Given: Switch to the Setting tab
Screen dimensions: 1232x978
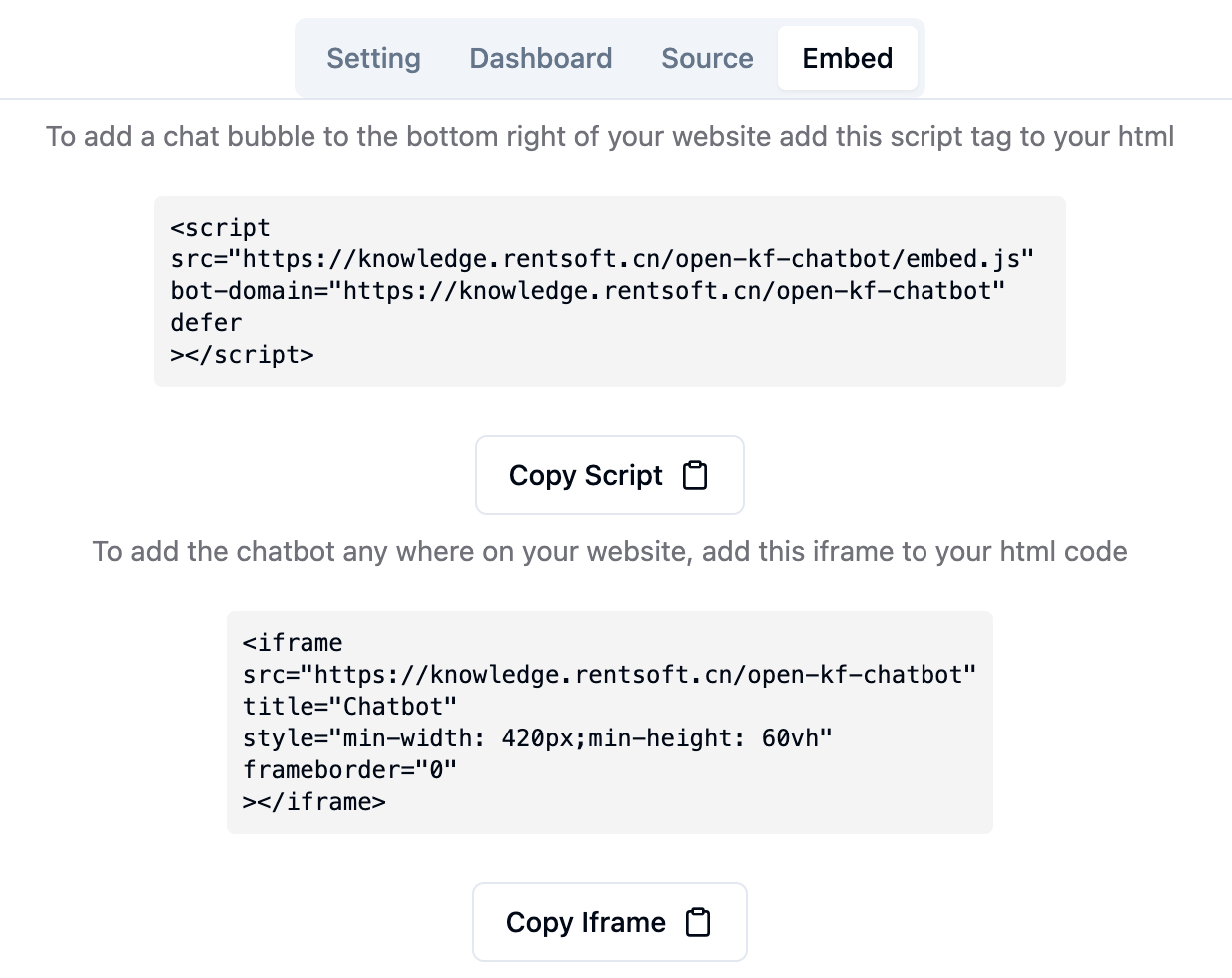Looking at the screenshot, I should click(x=374, y=58).
